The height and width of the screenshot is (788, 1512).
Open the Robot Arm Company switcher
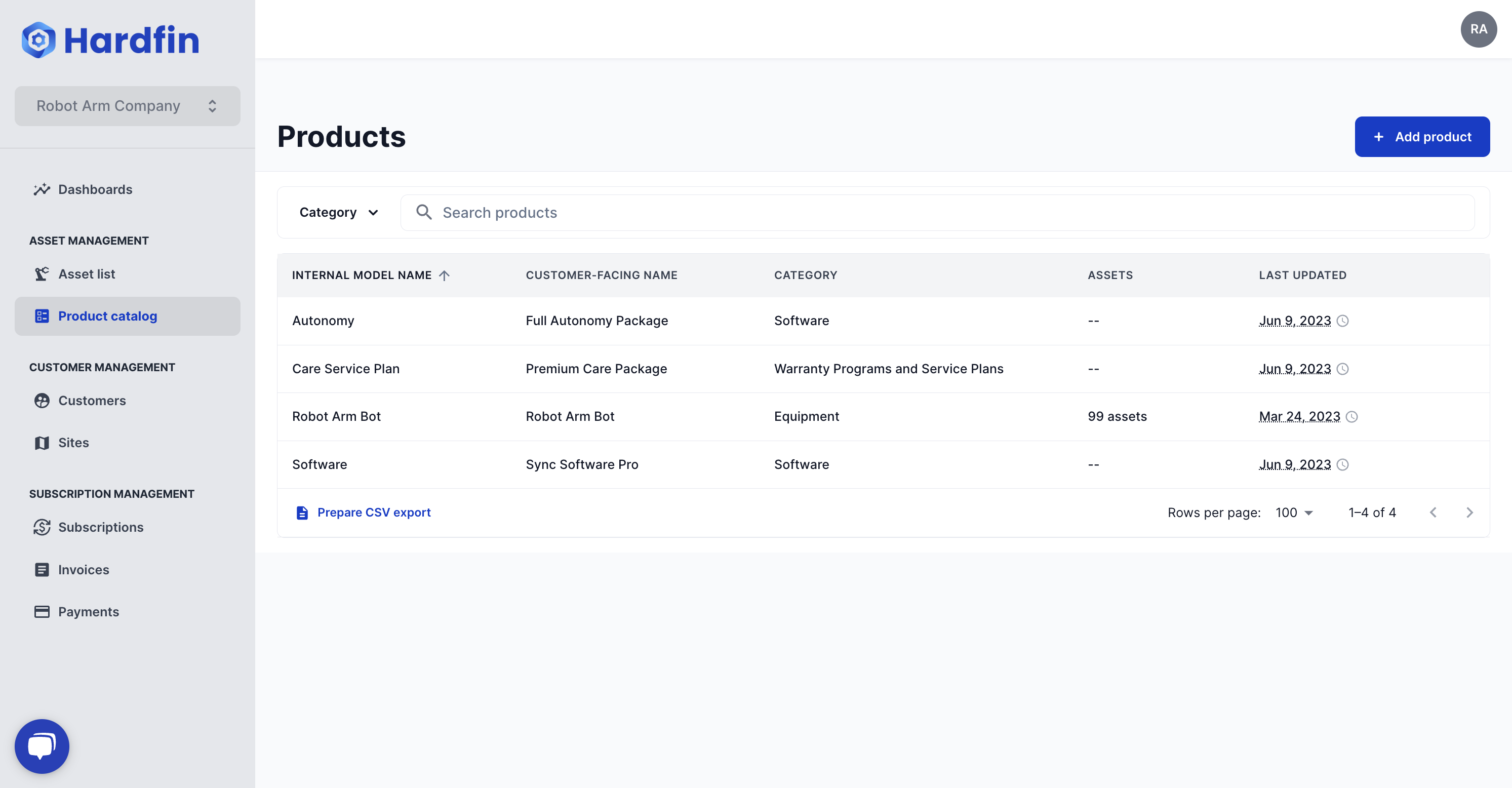128,106
